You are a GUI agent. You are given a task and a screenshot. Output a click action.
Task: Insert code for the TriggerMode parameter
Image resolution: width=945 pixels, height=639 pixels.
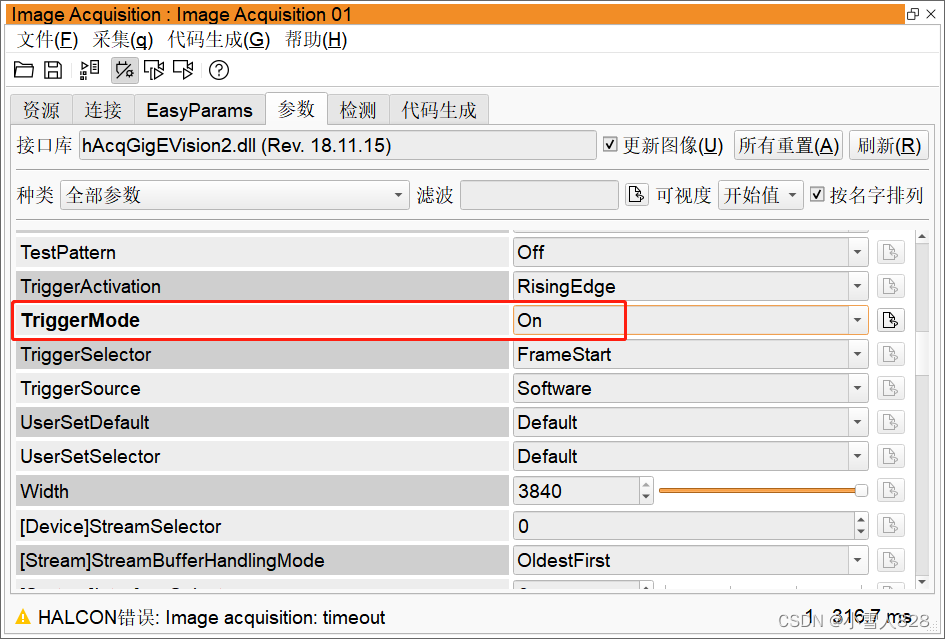(x=890, y=320)
